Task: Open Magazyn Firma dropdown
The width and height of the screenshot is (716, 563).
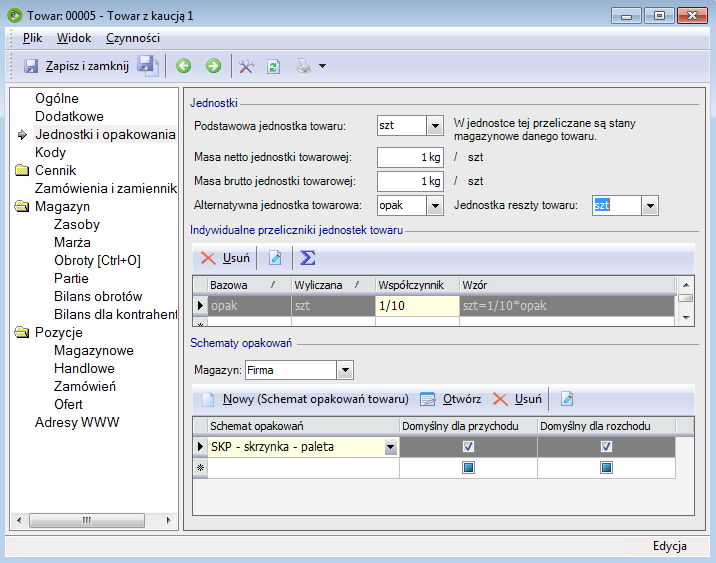Action: (345, 370)
